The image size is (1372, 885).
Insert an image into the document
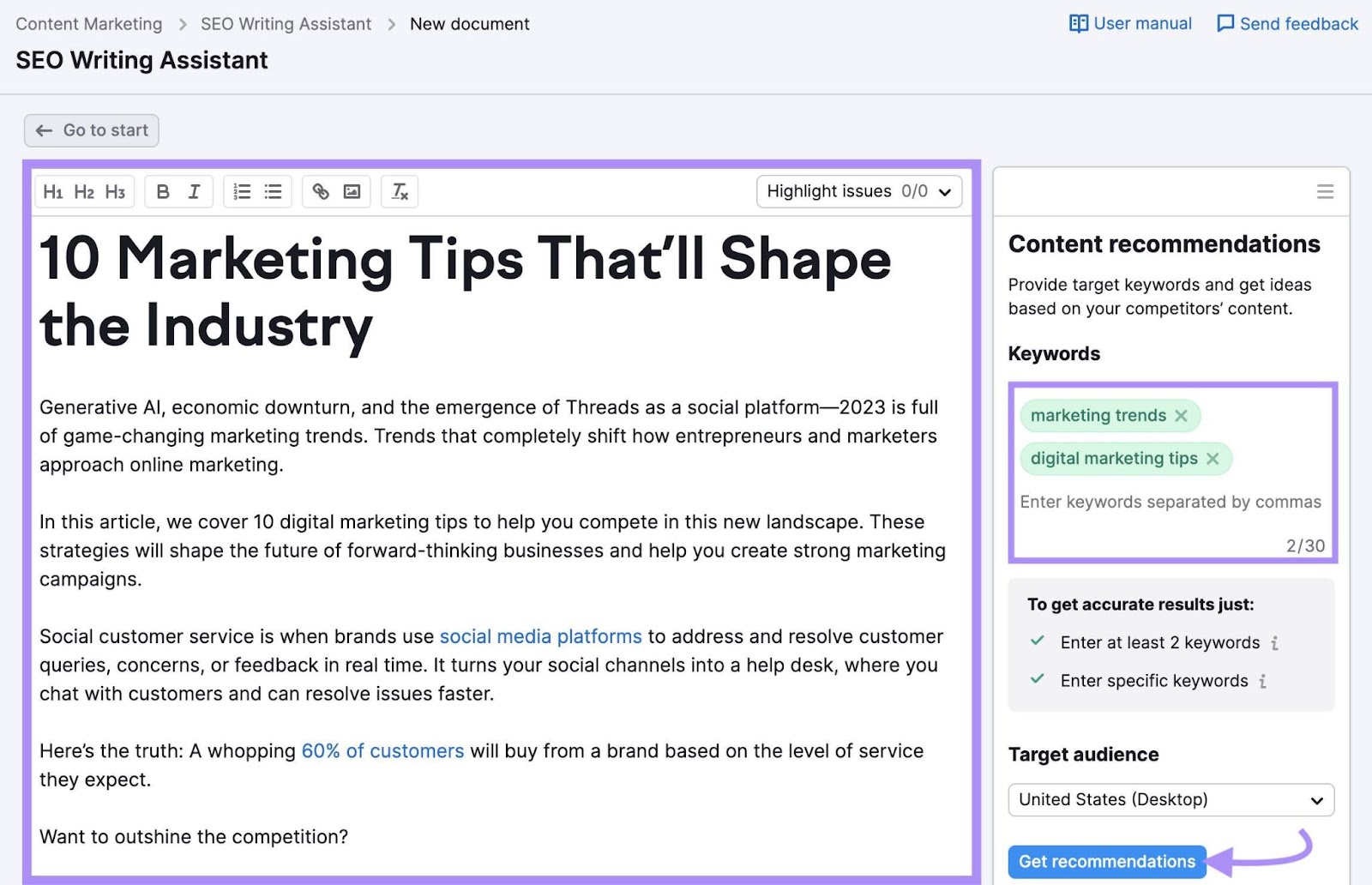click(351, 191)
